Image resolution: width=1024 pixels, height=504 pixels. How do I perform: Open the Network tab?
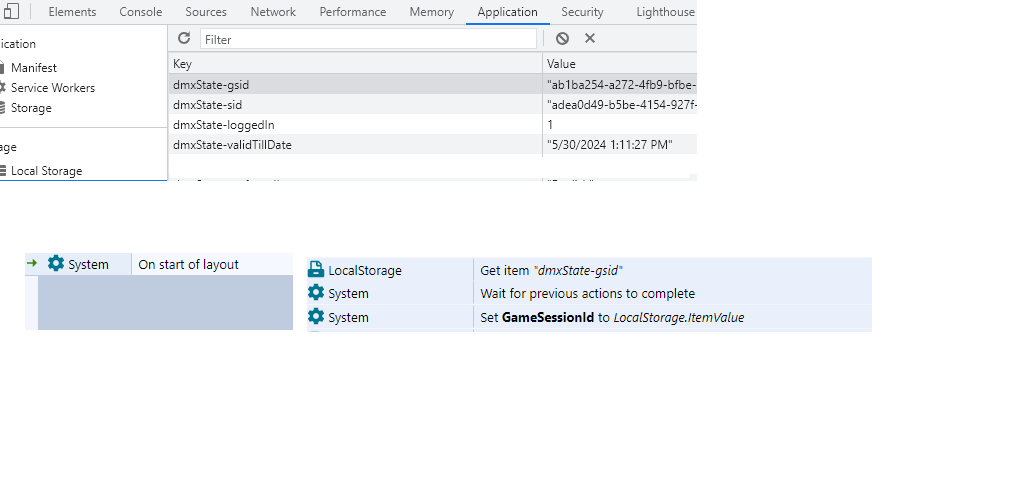tap(273, 12)
